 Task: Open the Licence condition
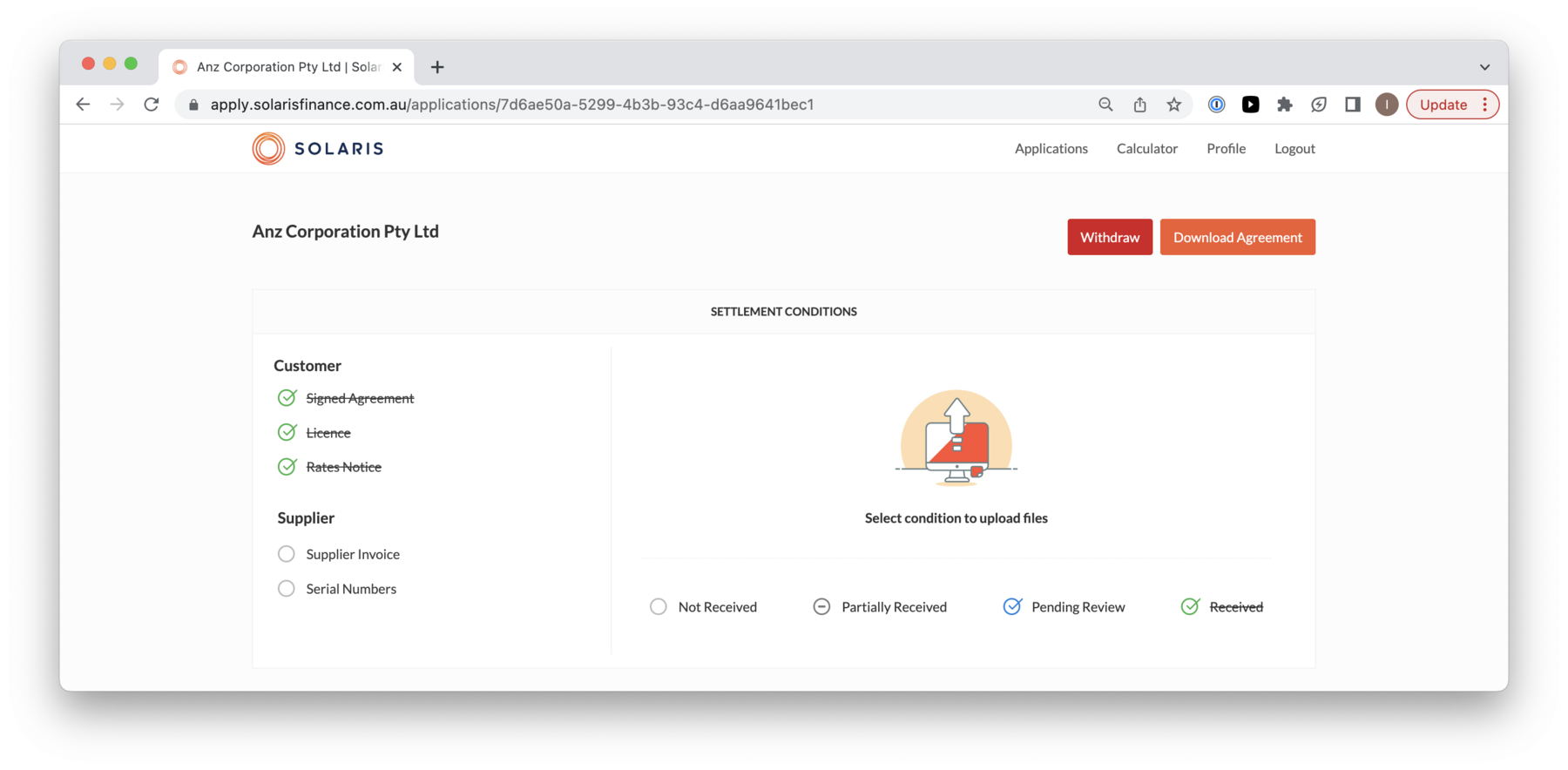[328, 432]
